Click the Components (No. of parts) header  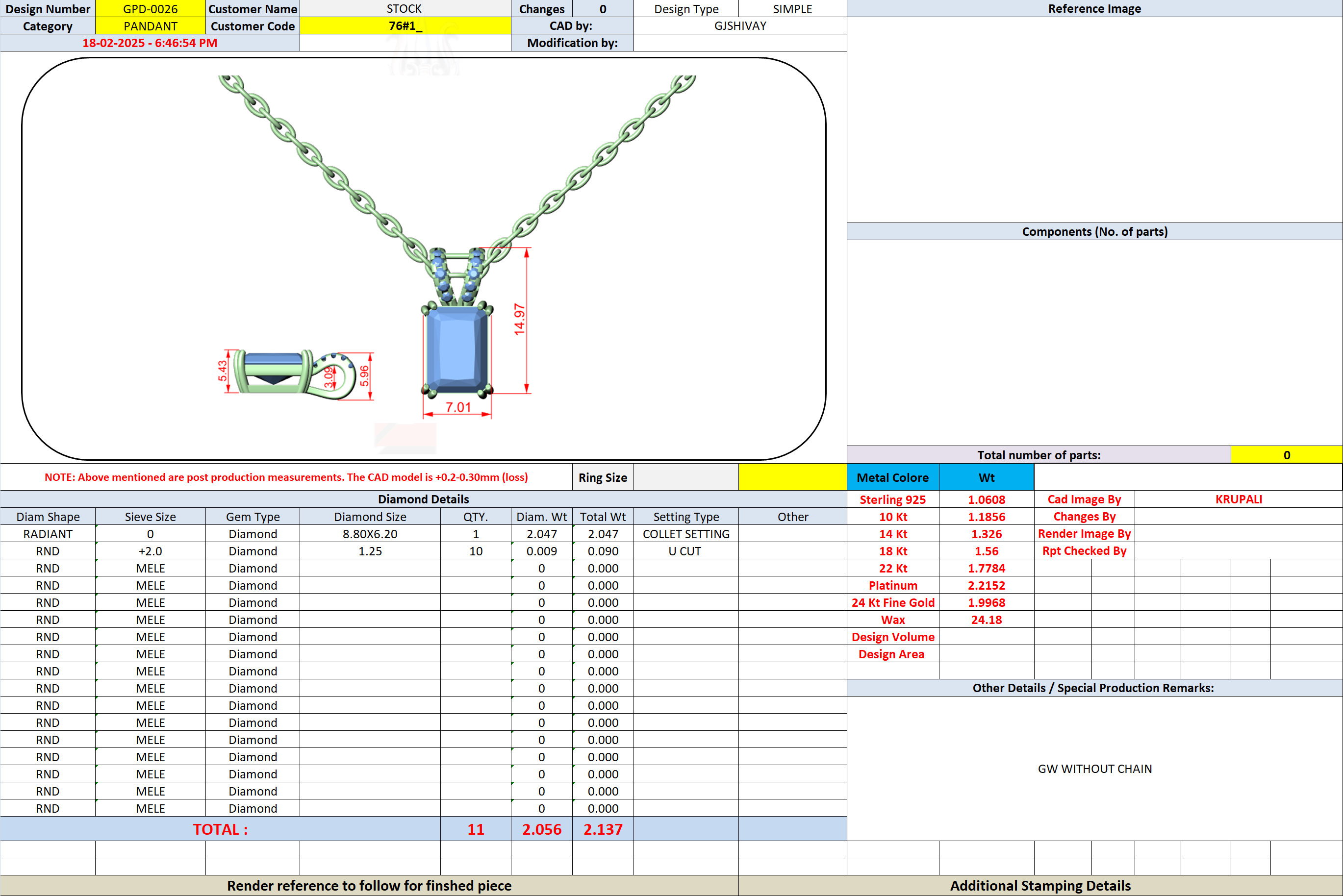click(x=1094, y=231)
